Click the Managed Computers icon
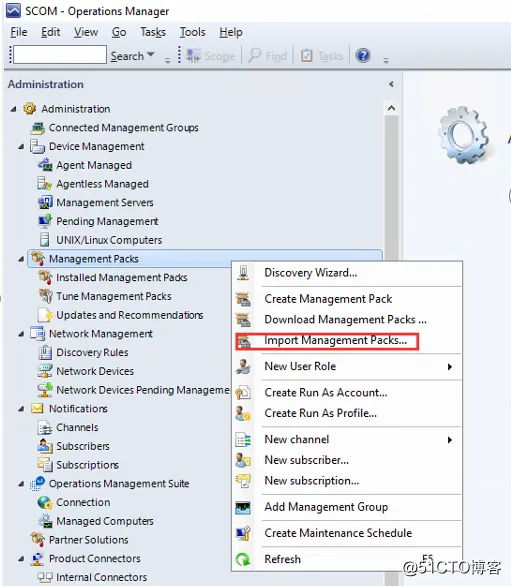The image size is (511, 586). pos(45,521)
